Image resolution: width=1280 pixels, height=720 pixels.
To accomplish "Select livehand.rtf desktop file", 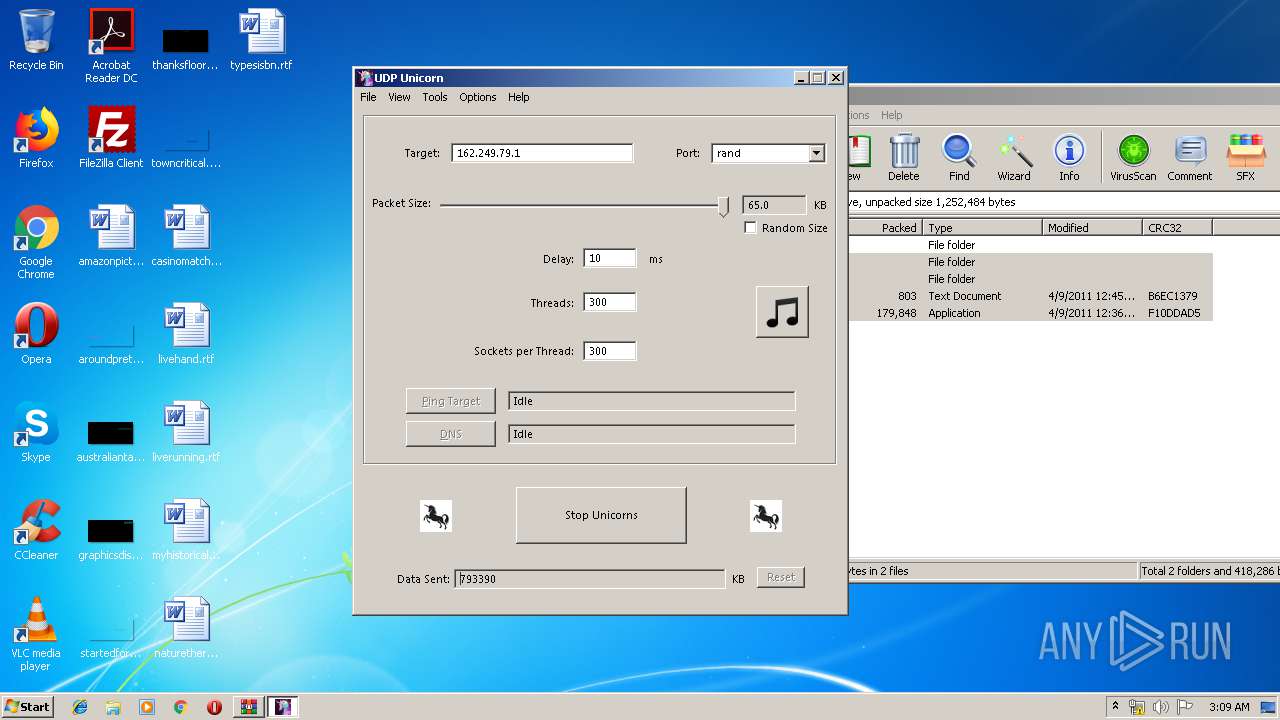I will tap(186, 334).
